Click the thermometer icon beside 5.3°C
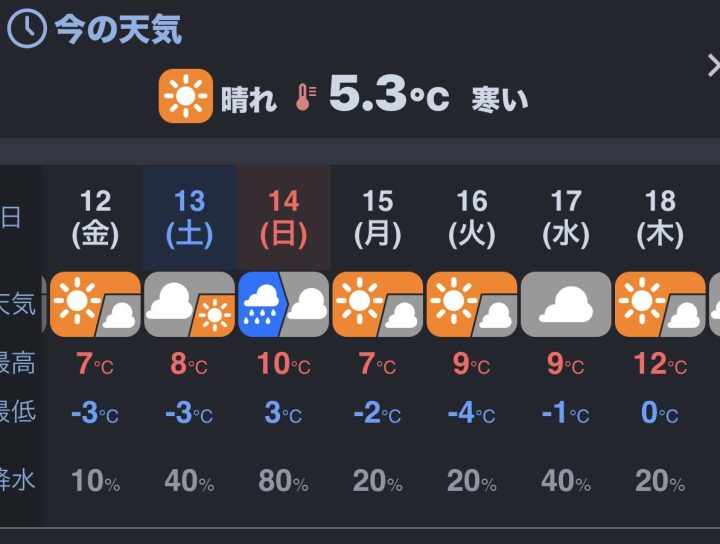The width and height of the screenshot is (720, 544). click(305, 97)
